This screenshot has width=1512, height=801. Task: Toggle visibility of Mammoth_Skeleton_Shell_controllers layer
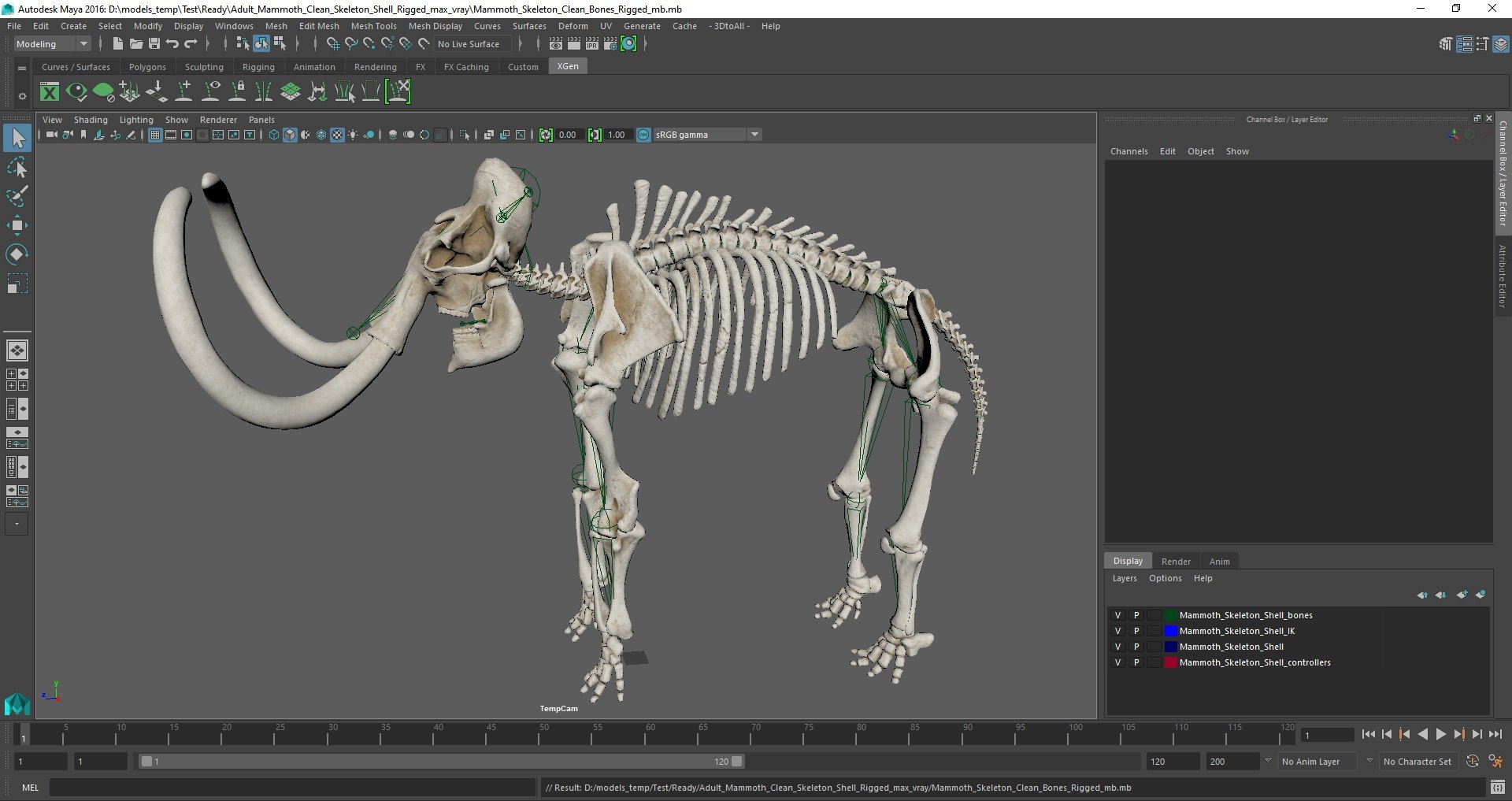[1117, 662]
